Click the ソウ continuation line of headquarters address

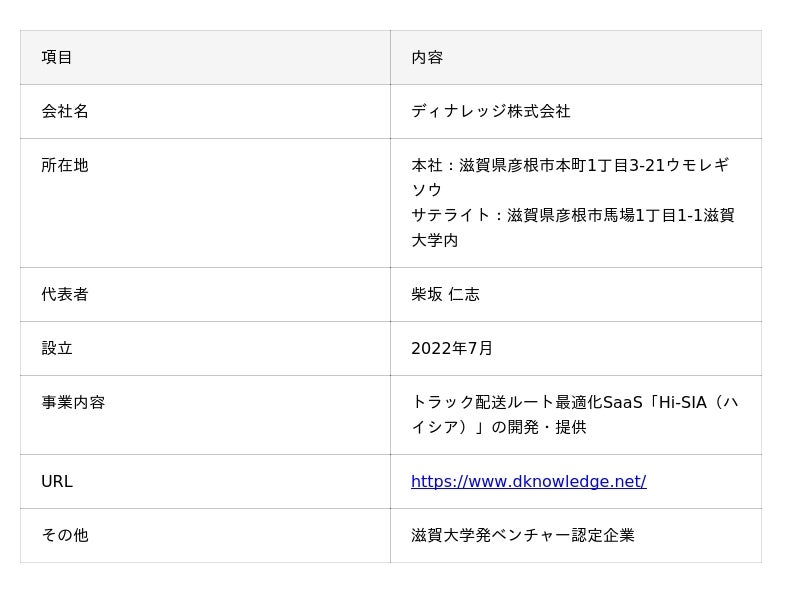point(427,190)
